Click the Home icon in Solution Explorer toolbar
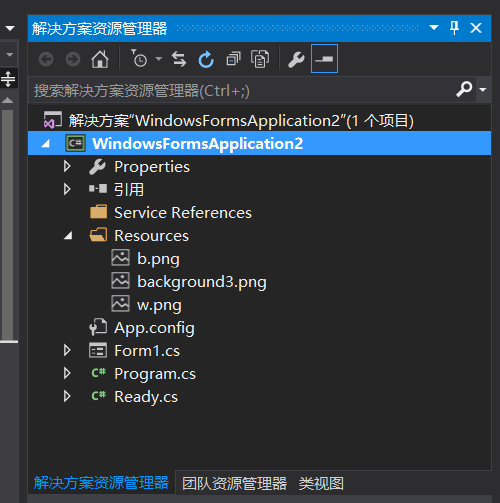 click(100, 59)
